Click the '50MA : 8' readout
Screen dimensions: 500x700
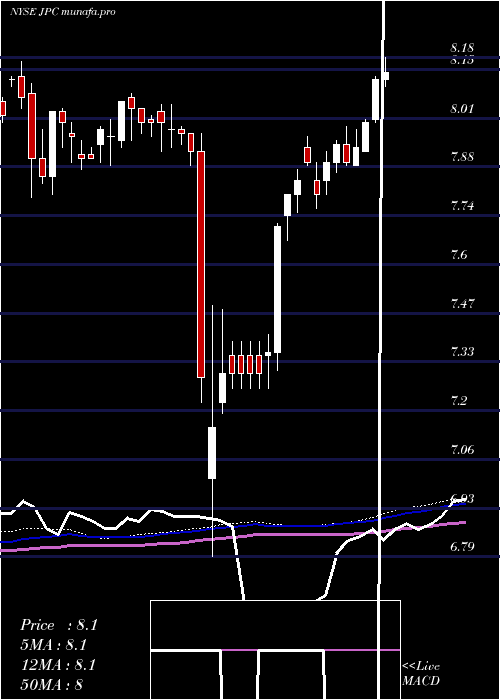[51, 685]
